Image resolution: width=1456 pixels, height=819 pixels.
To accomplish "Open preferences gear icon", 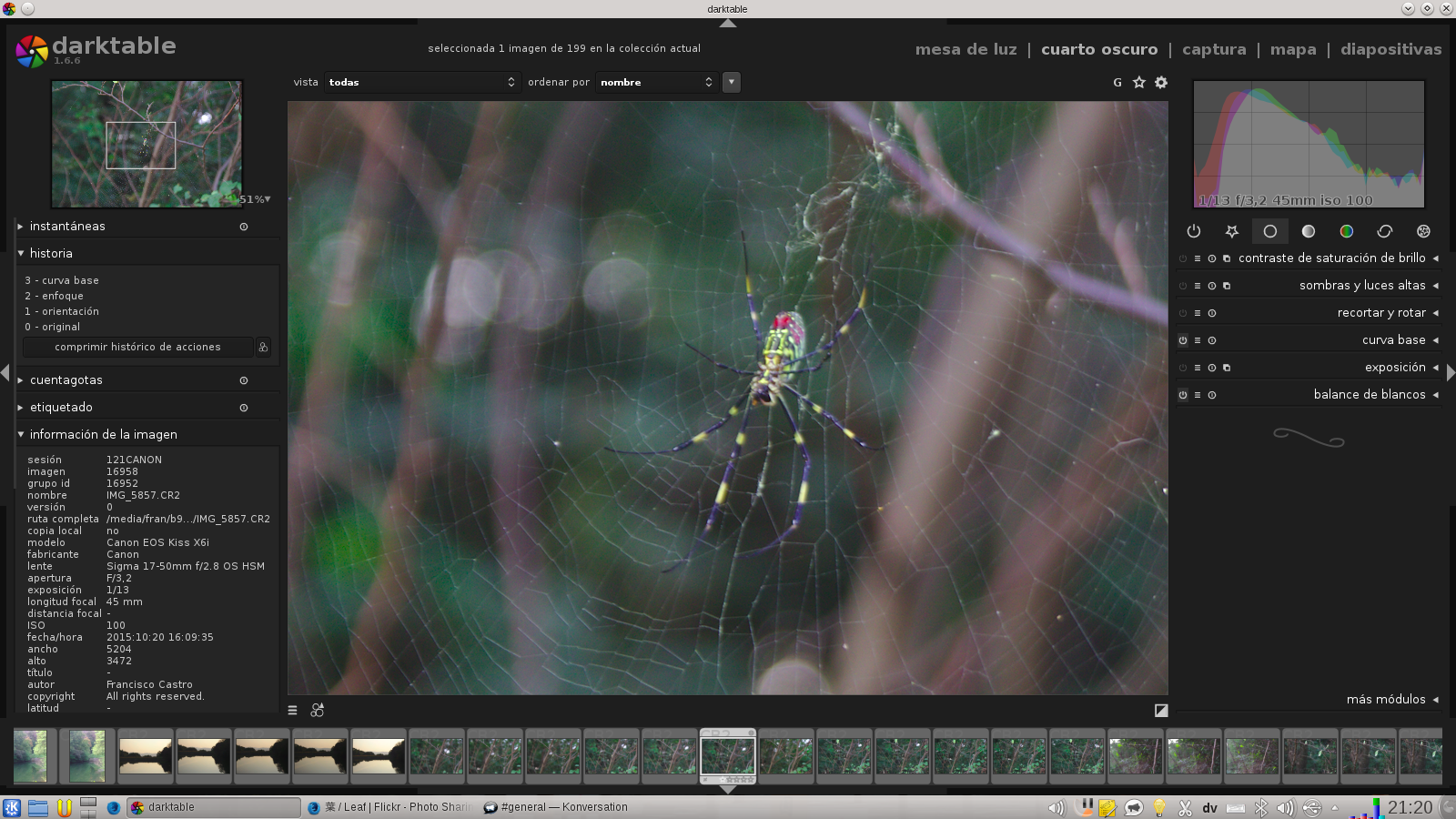I will tap(1161, 82).
